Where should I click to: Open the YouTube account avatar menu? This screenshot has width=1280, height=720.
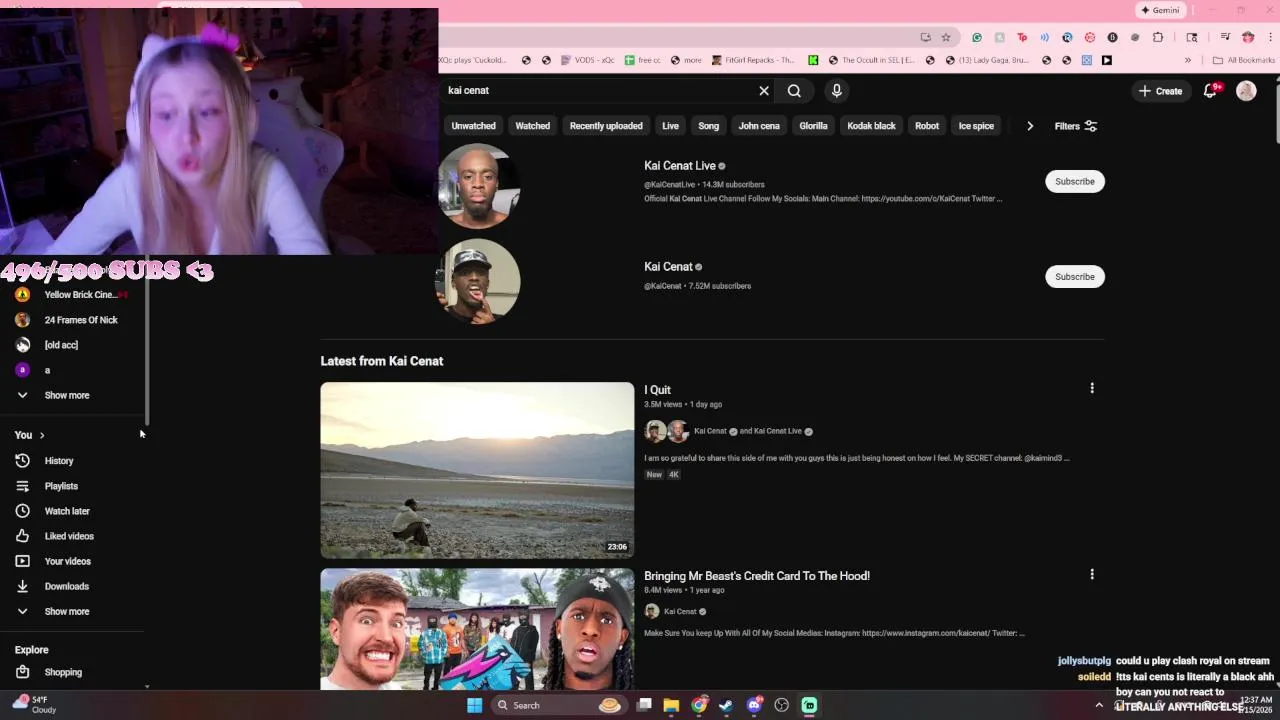pyautogui.click(x=1246, y=91)
